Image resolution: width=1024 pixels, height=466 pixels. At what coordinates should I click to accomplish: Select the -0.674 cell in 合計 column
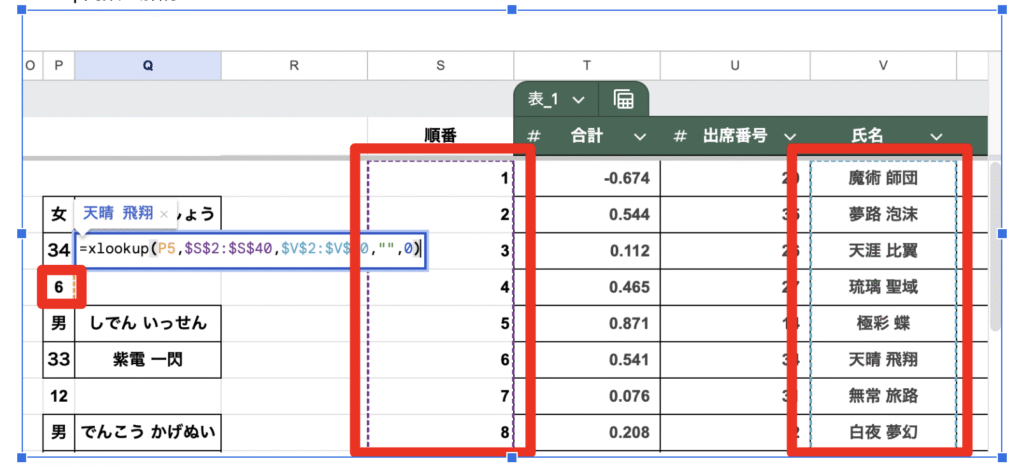pos(587,178)
